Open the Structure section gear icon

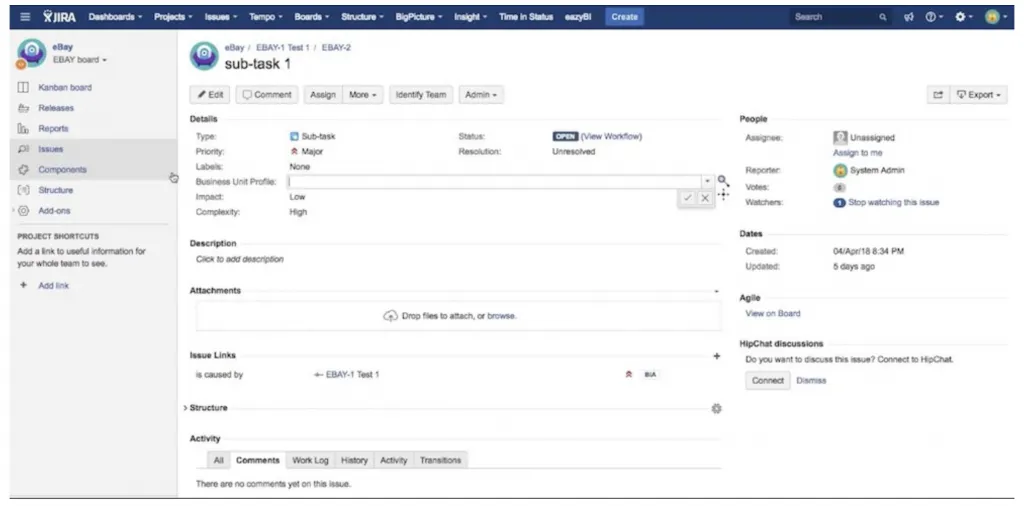tap(716, 409)
